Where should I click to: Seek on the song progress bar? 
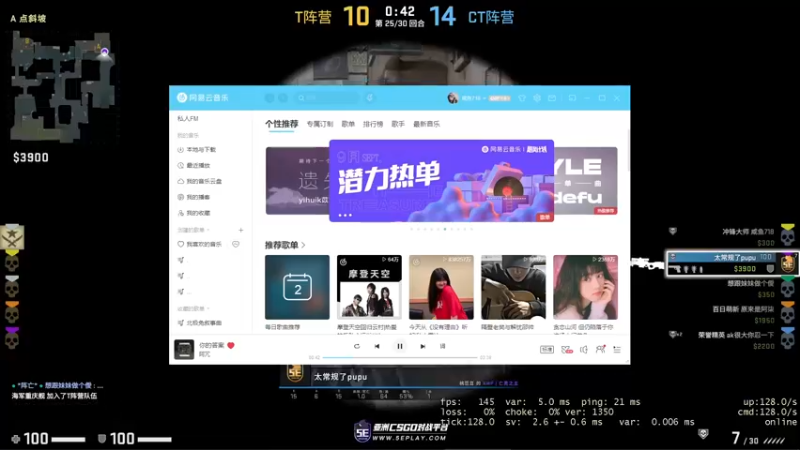pyautogui.click(x=400, y=358)
